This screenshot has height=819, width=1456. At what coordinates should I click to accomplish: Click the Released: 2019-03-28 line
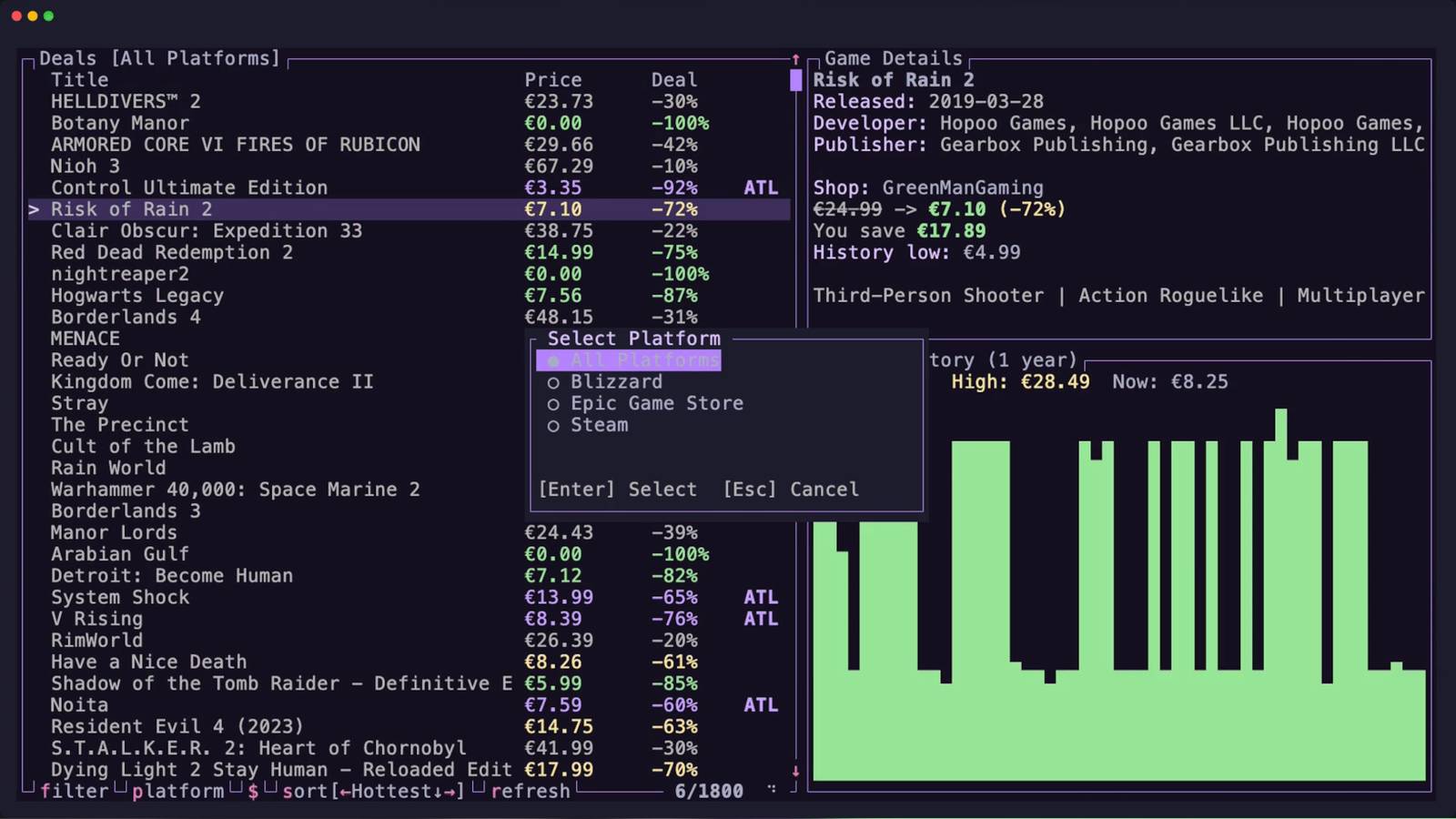[928, 102]
